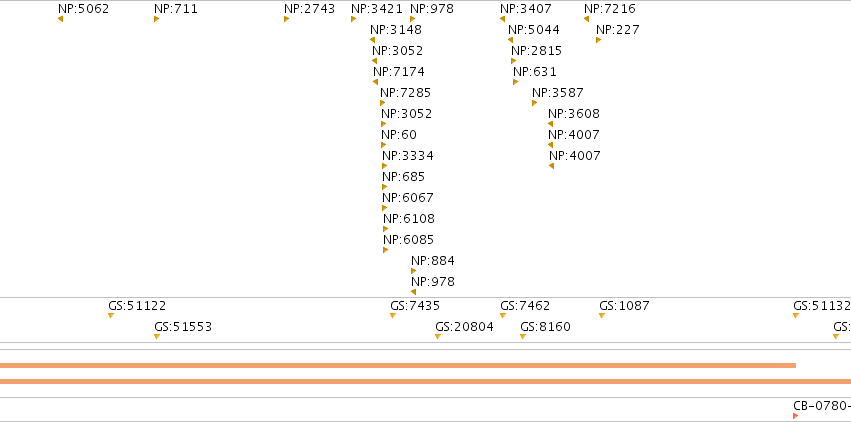Select the down-triangle marker under GS:1087

click(x=602, y=316)
